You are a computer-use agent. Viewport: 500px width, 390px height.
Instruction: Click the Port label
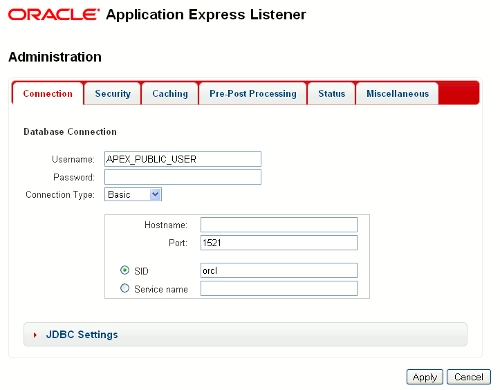[x=178, y=243]
